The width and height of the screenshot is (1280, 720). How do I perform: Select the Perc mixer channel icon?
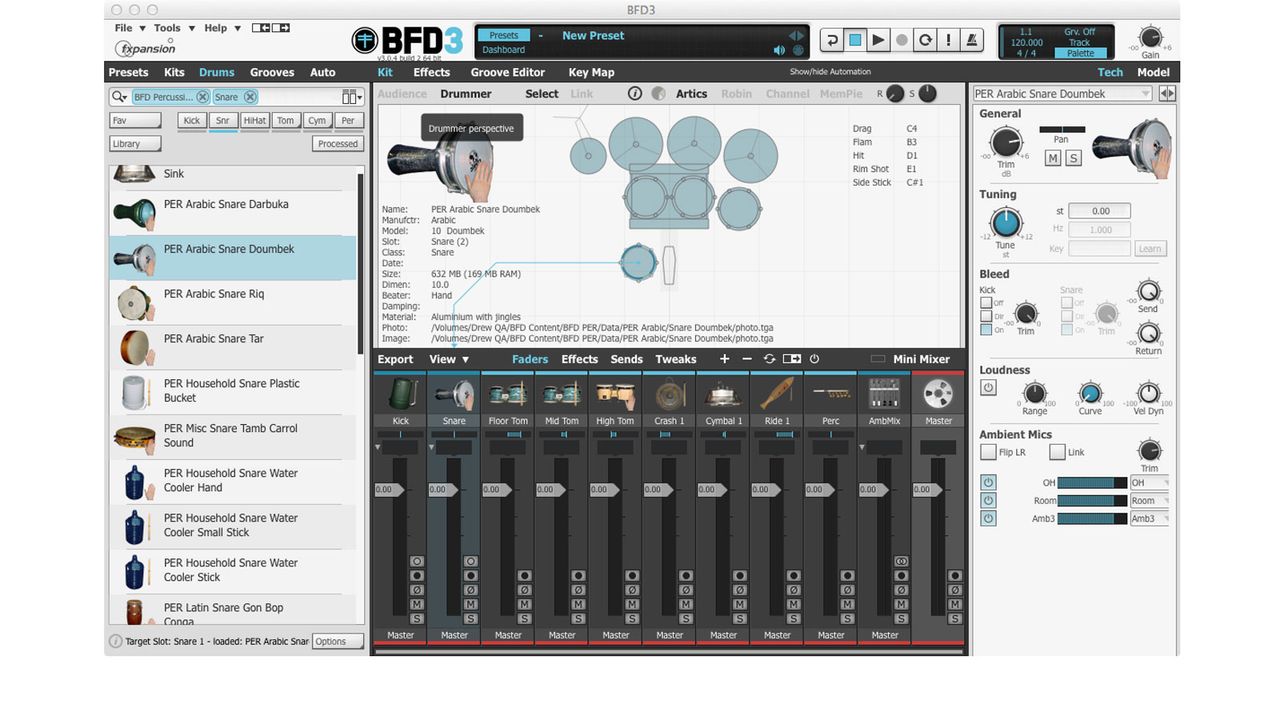coord(831,394)
